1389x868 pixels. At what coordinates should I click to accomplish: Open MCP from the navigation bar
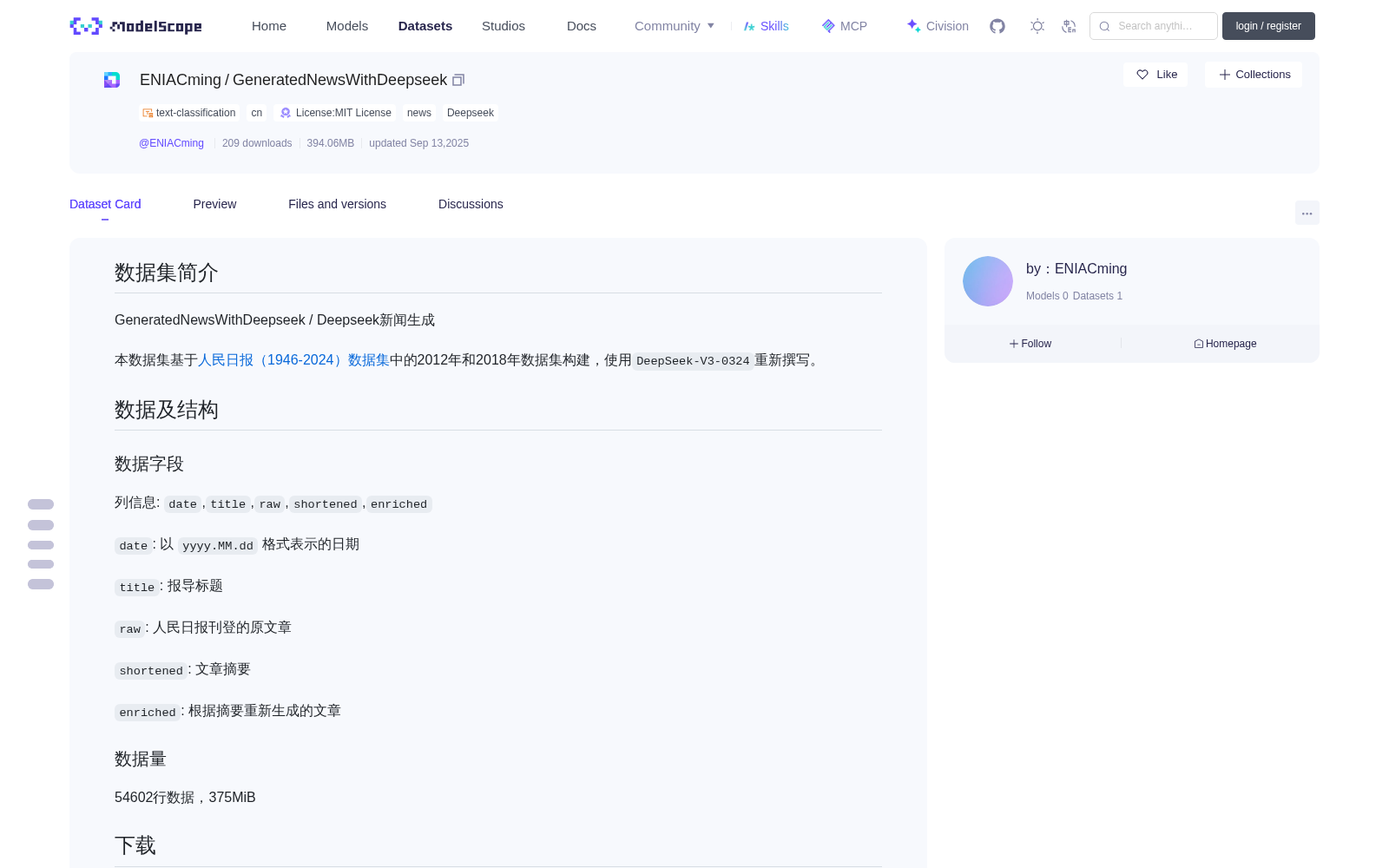[845, 26]
